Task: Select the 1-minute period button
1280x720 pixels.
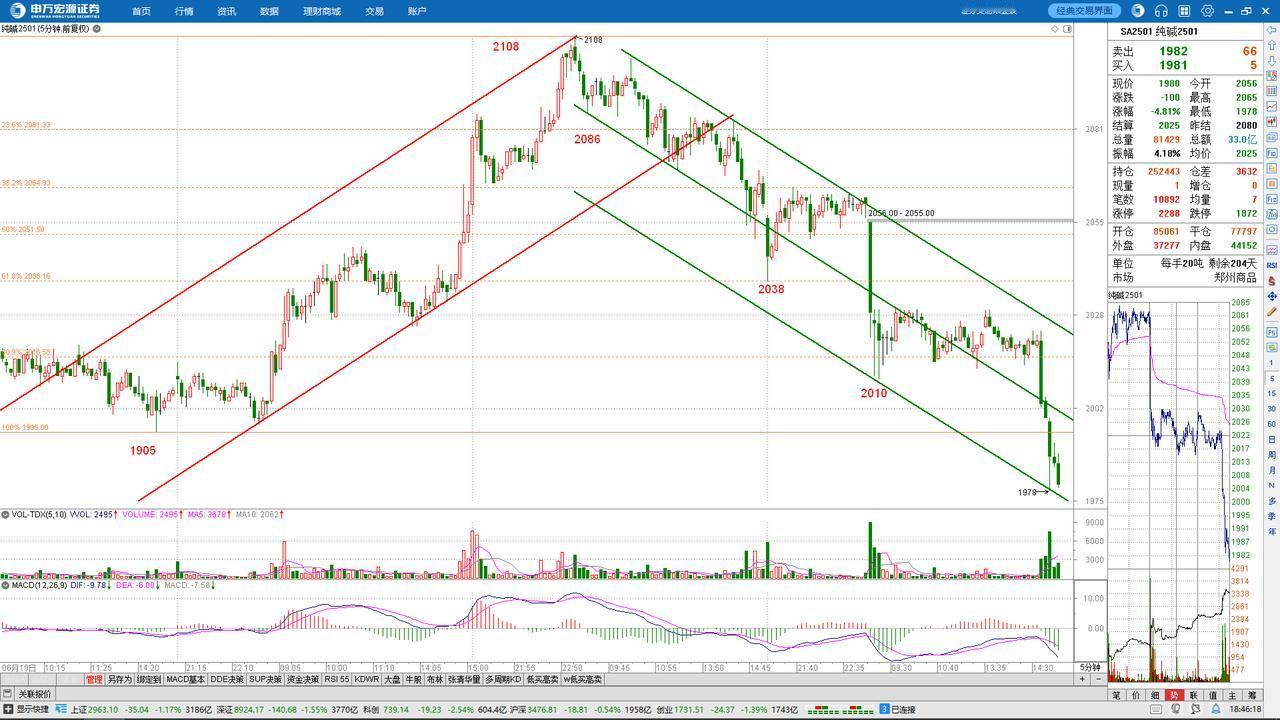Action: click(x=1271, y=363)
